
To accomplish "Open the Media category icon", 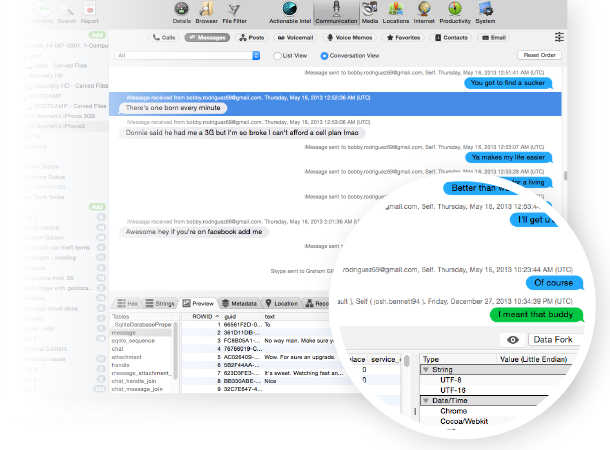I will (x=370, y=13).
